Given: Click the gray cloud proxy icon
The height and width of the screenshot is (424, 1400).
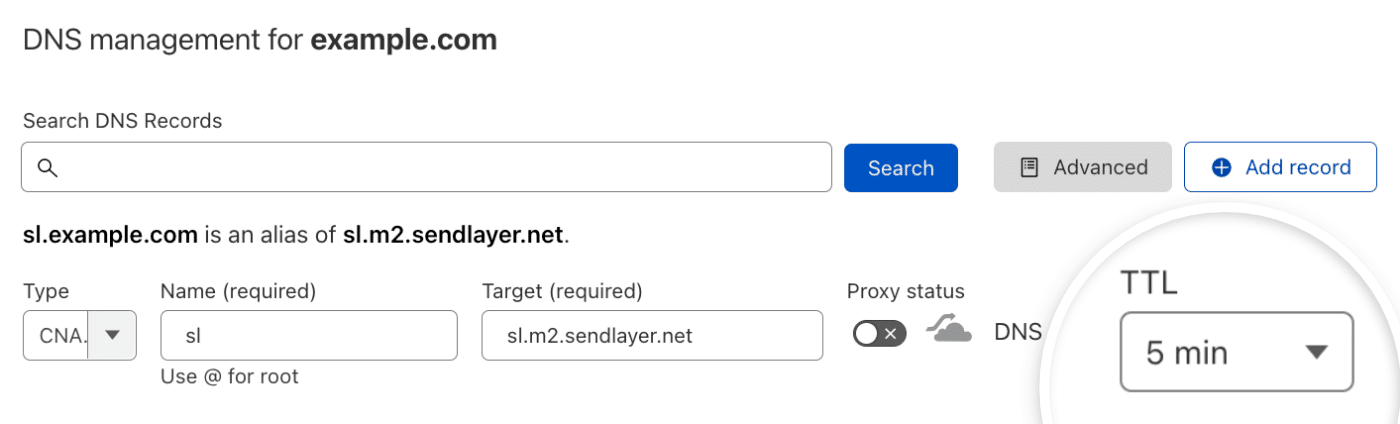Looking at the screenshot, I should (949, 330).
